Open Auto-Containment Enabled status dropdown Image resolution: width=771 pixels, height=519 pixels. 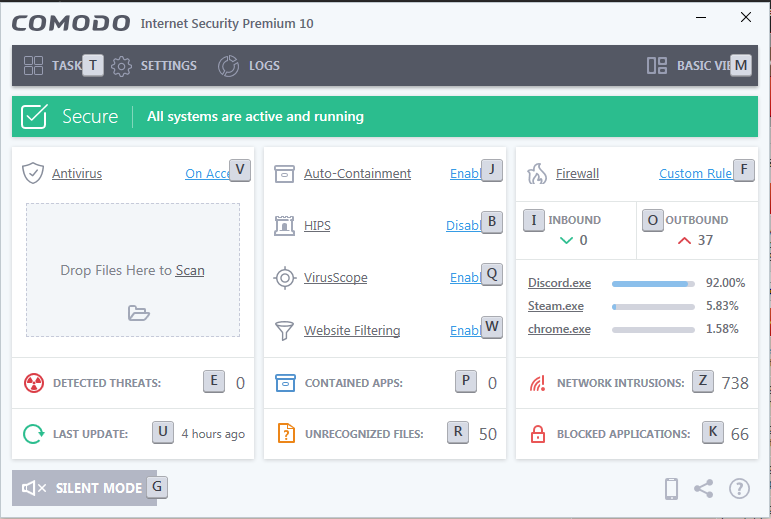[465, 173]
